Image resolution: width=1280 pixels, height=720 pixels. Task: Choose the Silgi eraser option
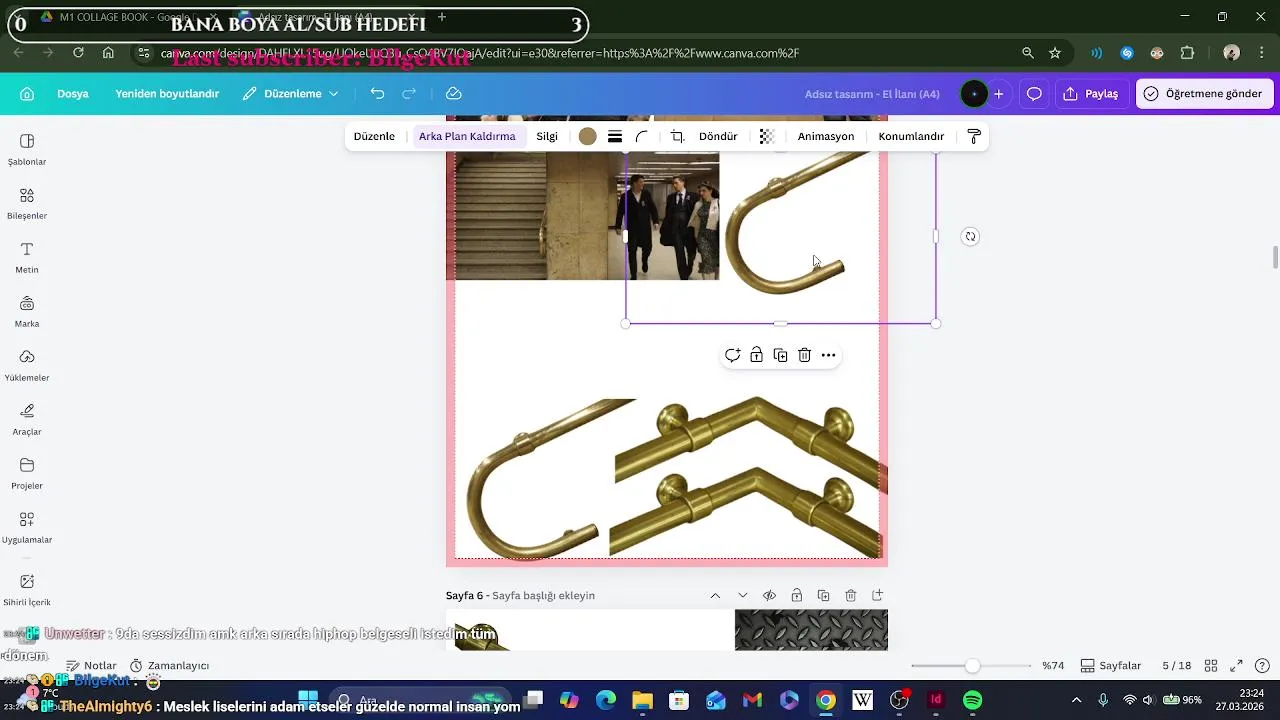tap(547, 136)
